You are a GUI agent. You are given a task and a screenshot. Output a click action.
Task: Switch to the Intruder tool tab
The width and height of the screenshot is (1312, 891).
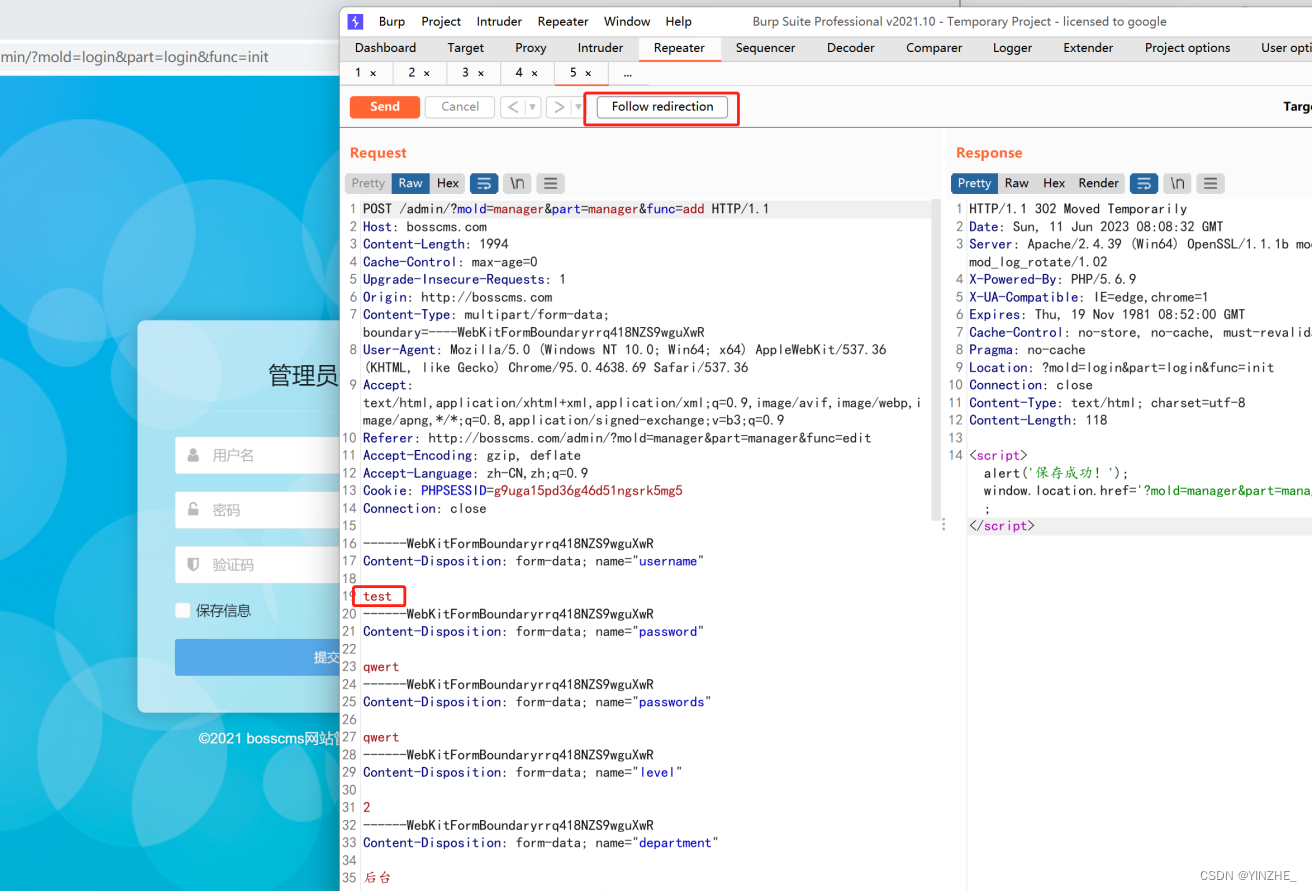point(600,48)
